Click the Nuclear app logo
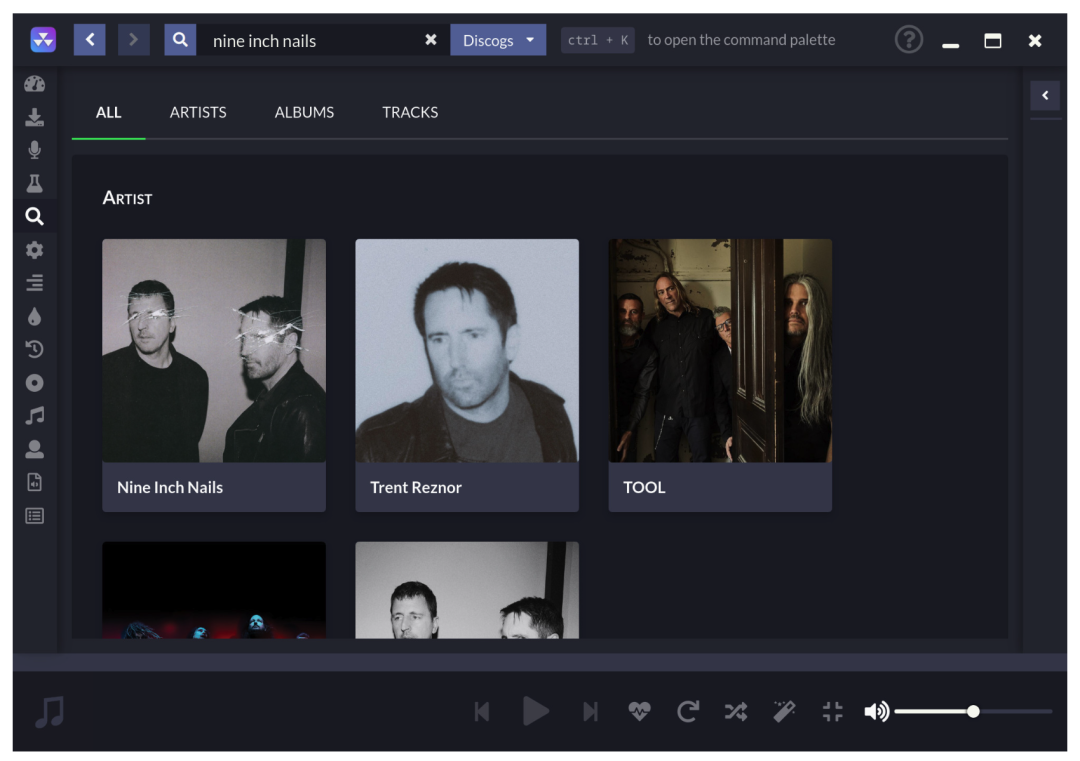Screen dimensions: 1080x761 pyautogui.click(x=43, y=40)
